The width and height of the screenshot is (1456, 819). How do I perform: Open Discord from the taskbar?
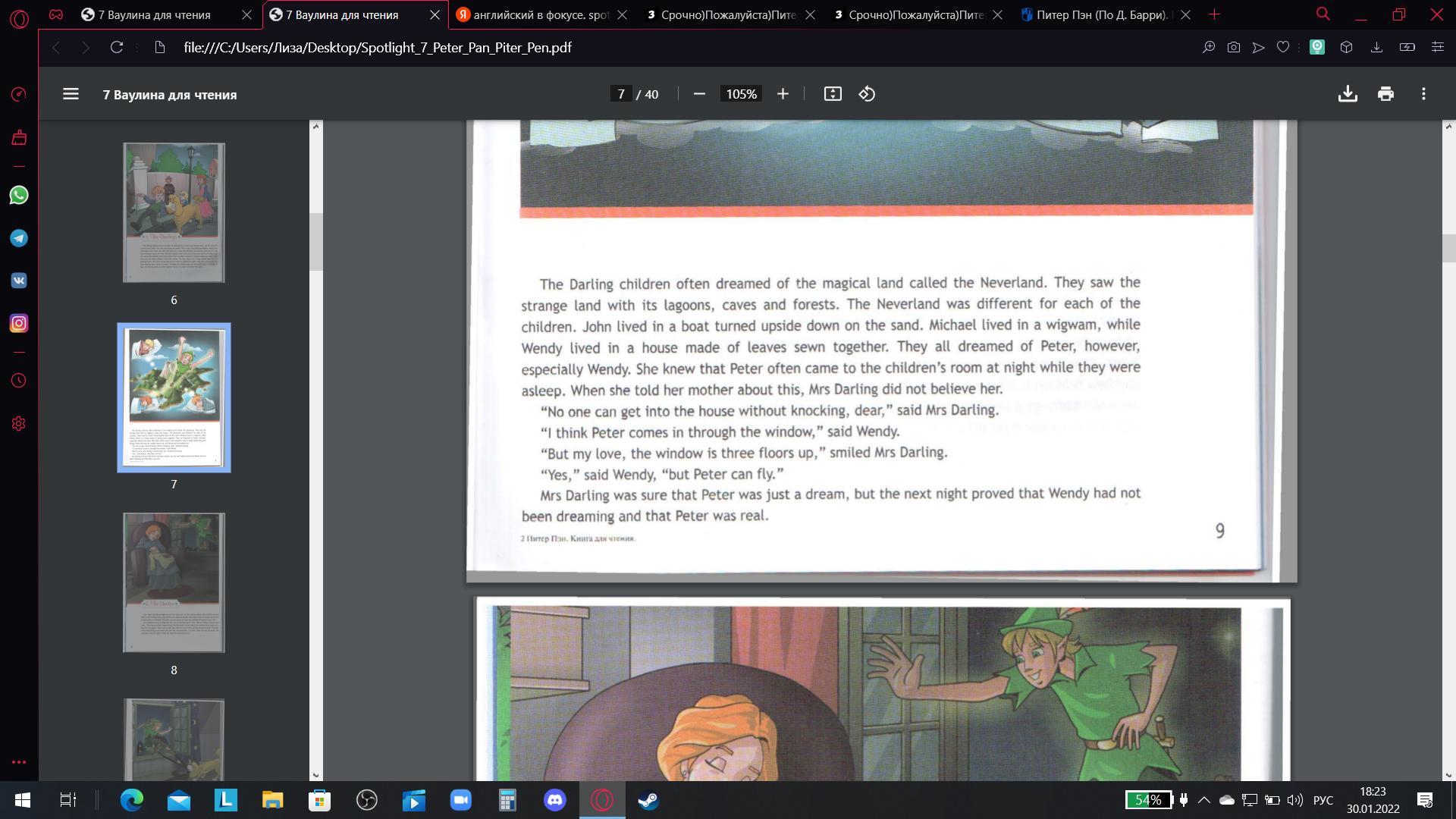point(555,800)
